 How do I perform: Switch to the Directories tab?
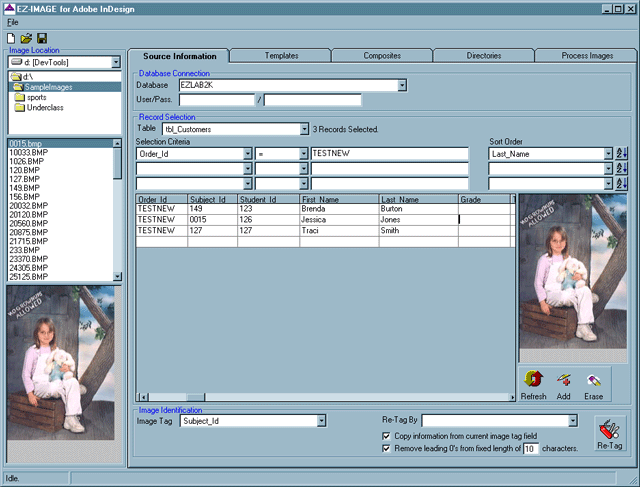pyautogui.click(x=484, y=56)
